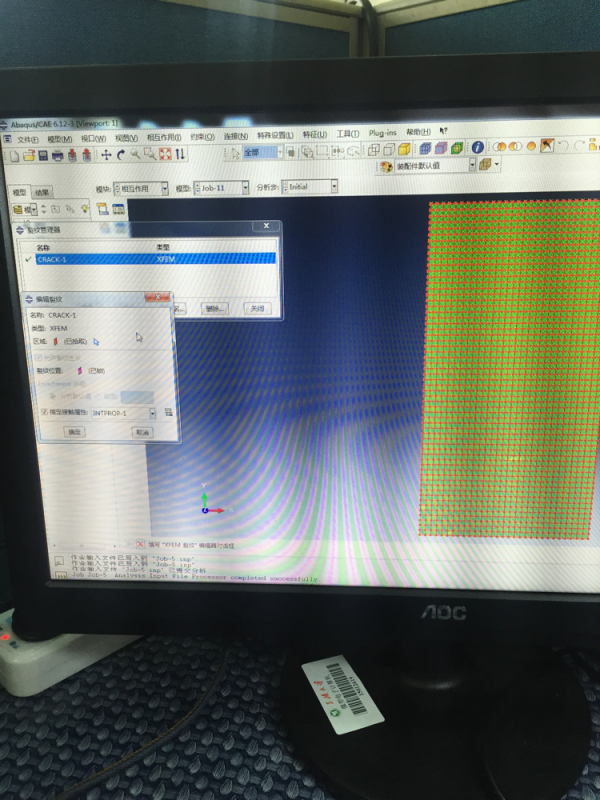600x800 pixels.
Task: Turn perspective off wireframe cube icon
Action: point(374,149)
